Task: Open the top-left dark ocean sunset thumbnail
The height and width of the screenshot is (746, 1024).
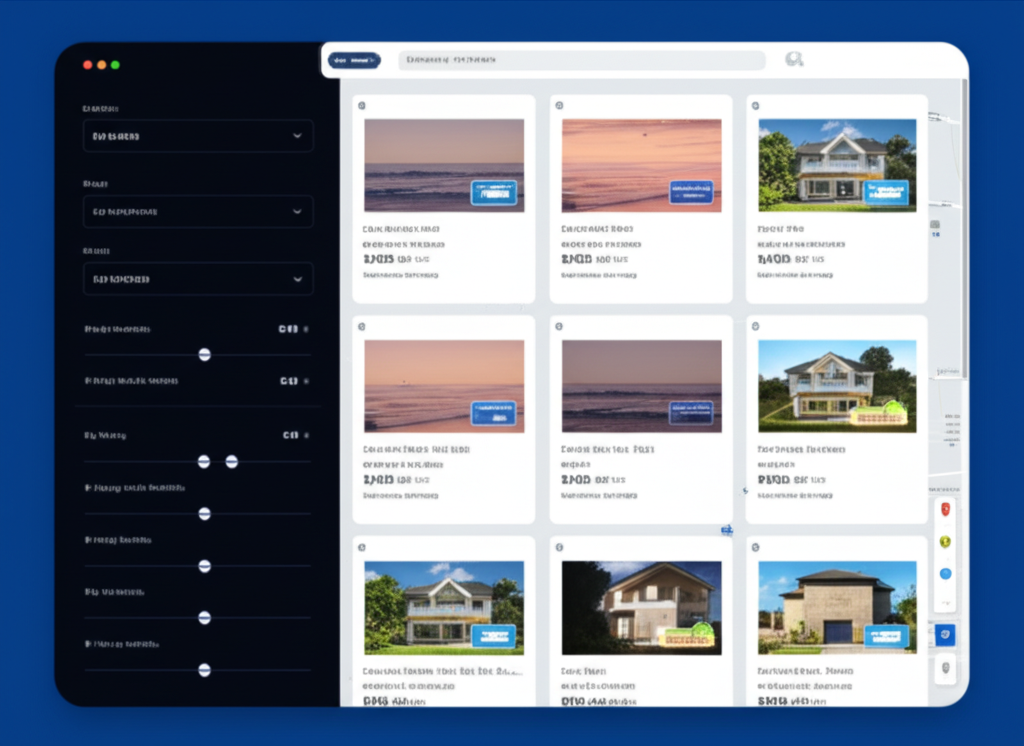Action: pos(444,165)
